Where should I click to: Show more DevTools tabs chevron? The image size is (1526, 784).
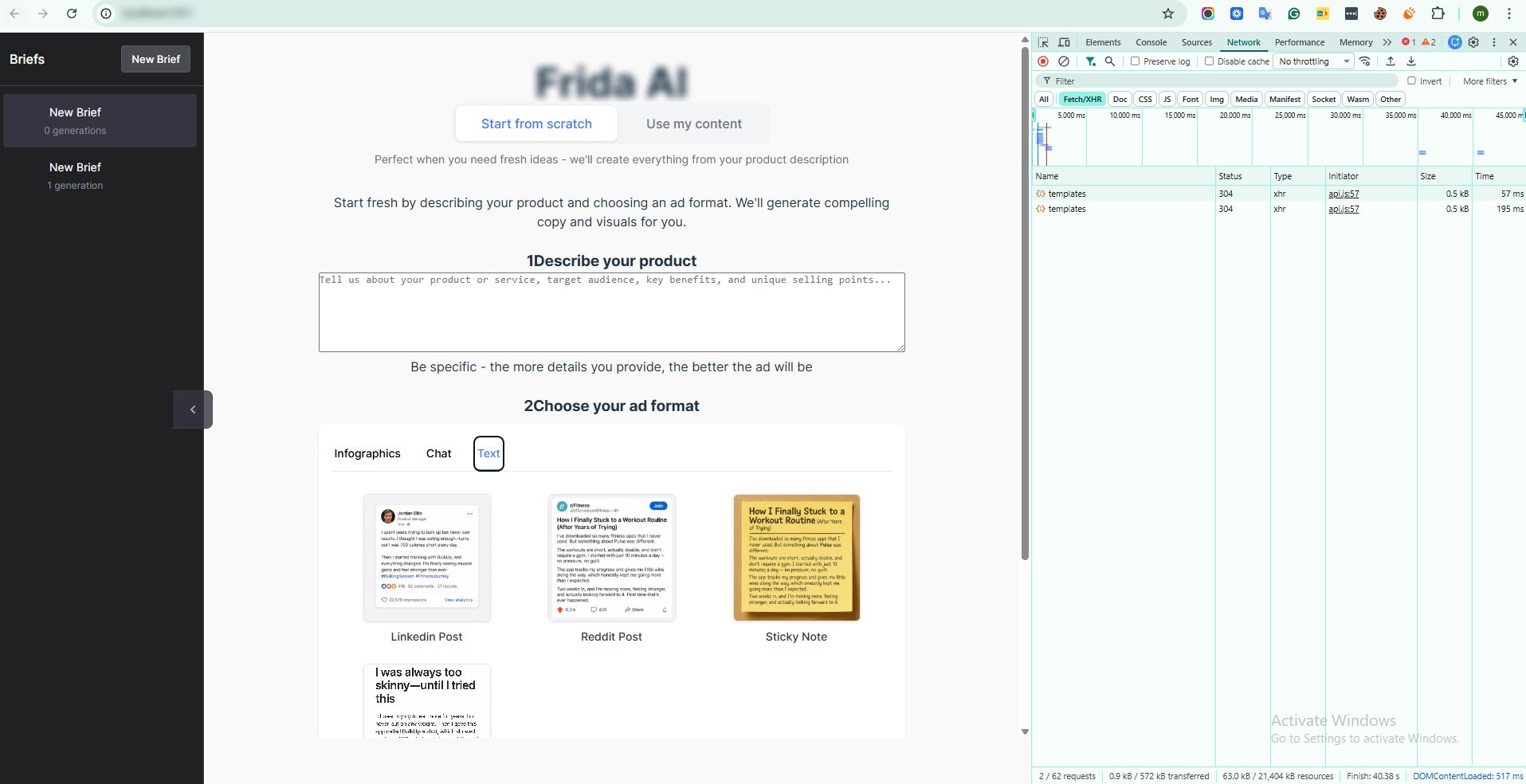tap(1387, 42)
